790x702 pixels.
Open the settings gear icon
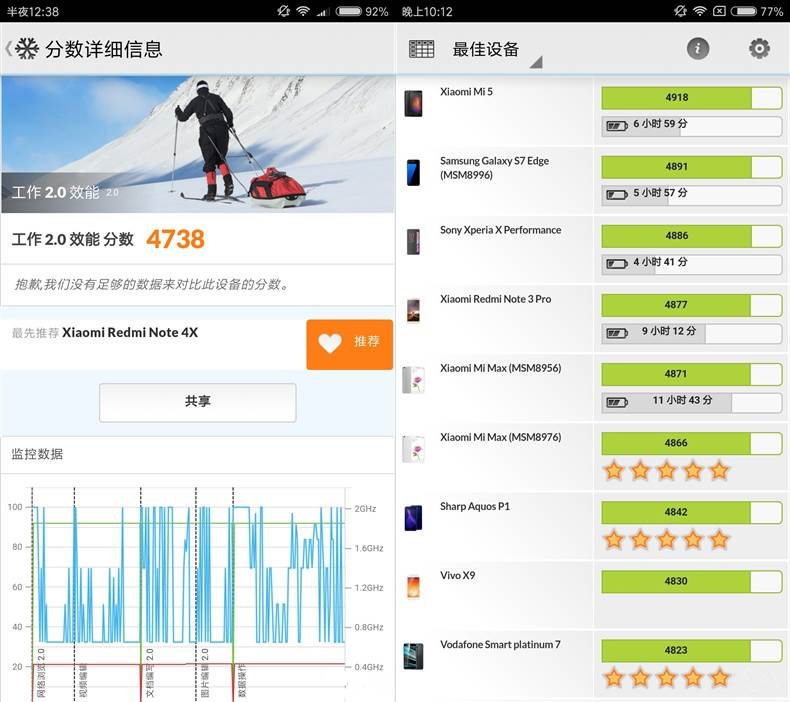coord(759,48)
